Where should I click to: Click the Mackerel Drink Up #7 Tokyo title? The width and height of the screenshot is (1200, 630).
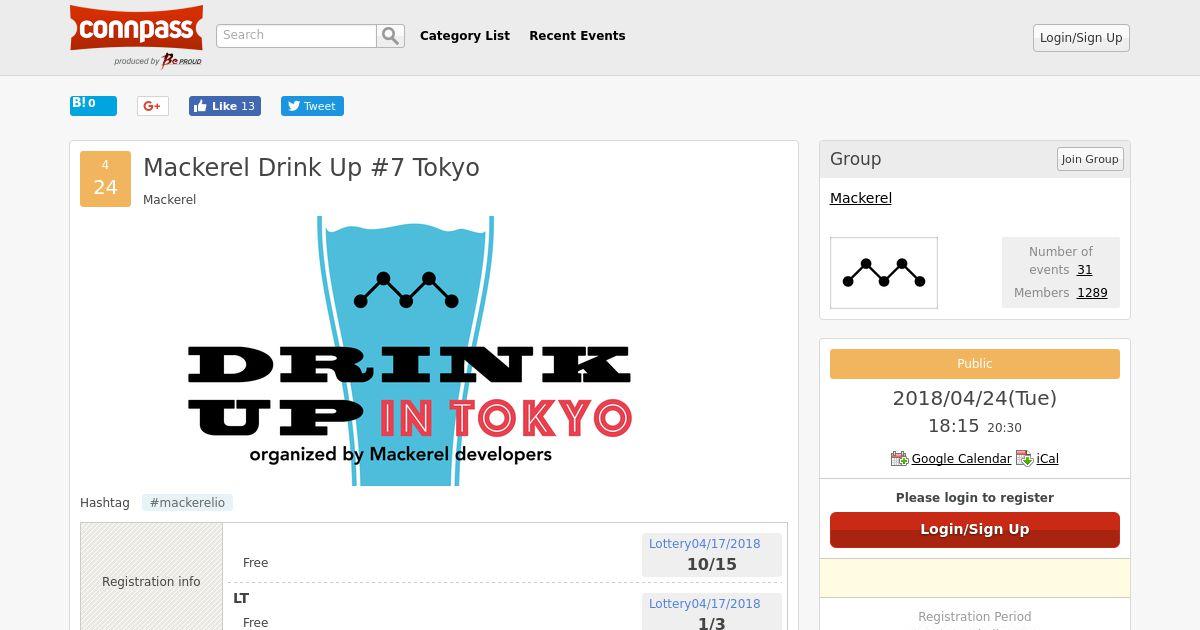coord(311,168)
